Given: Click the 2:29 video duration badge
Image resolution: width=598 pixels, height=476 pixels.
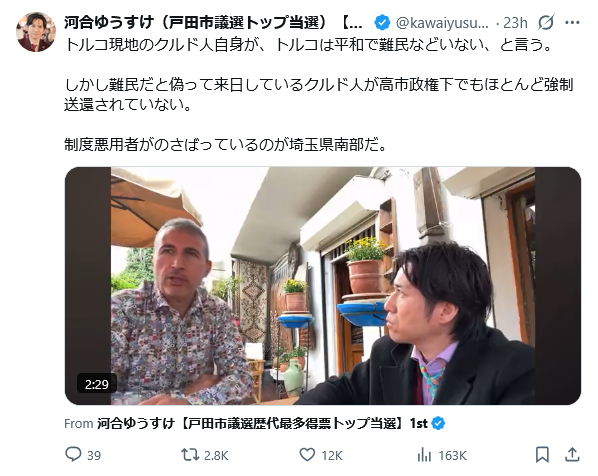Looking at the screenshot, I should click(x=96, y=384).
